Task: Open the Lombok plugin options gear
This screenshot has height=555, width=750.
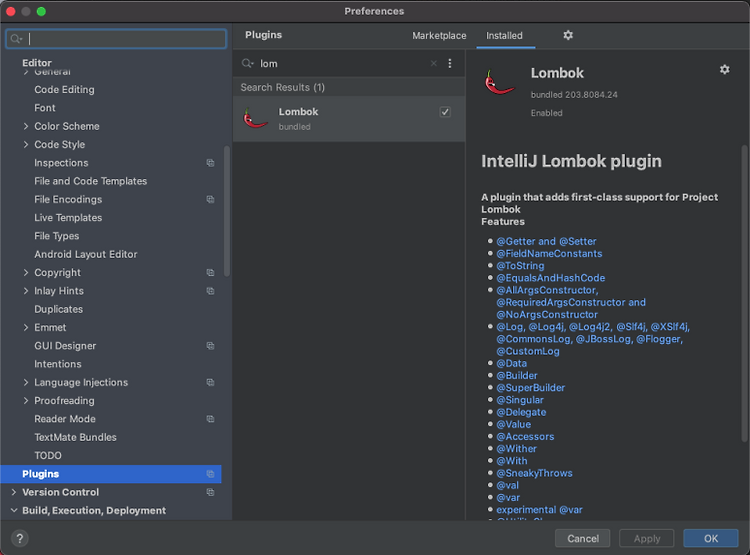Action: (725, 69)
